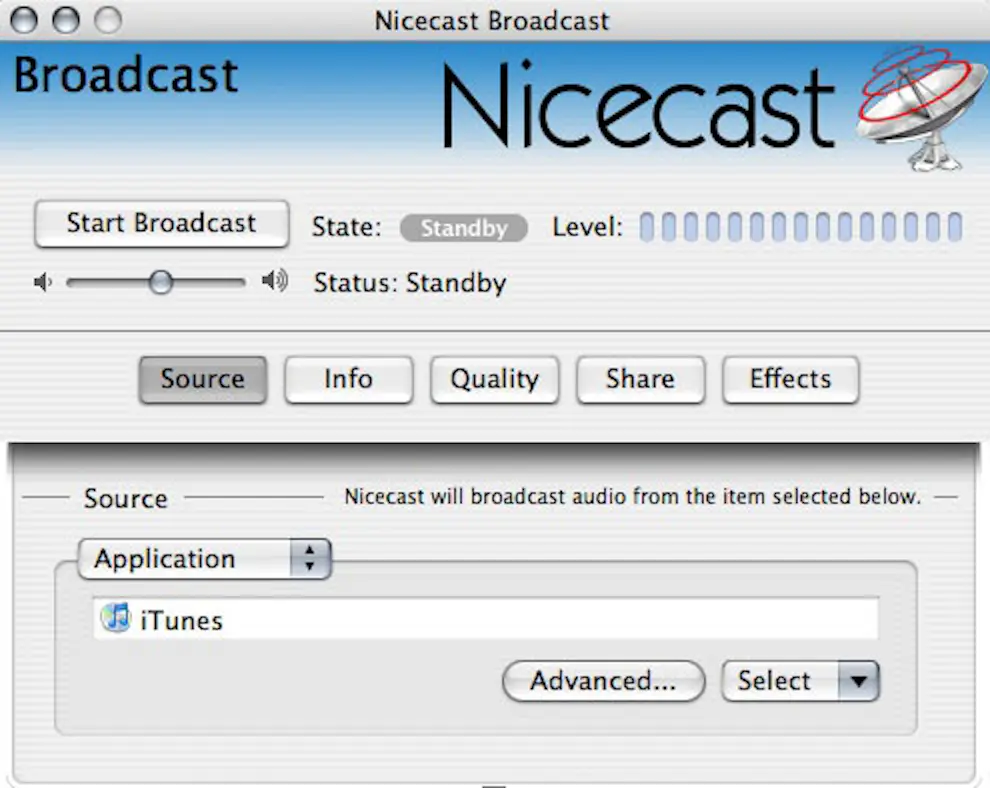Switch to the Info tab
990x788 pixels.
348,380
